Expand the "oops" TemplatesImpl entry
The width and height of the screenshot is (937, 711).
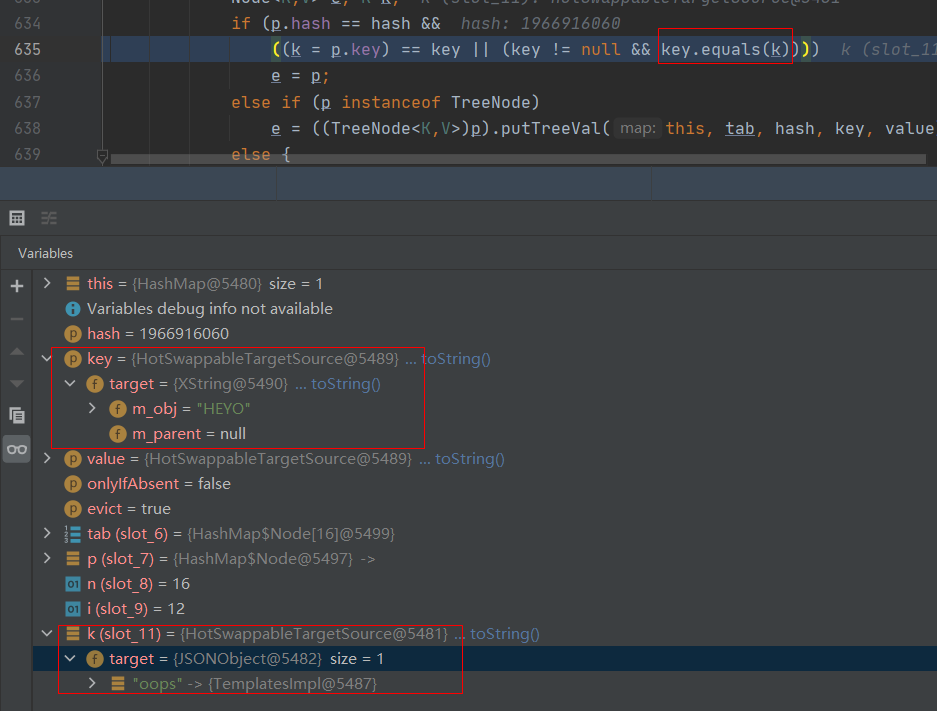click(93, 684)
